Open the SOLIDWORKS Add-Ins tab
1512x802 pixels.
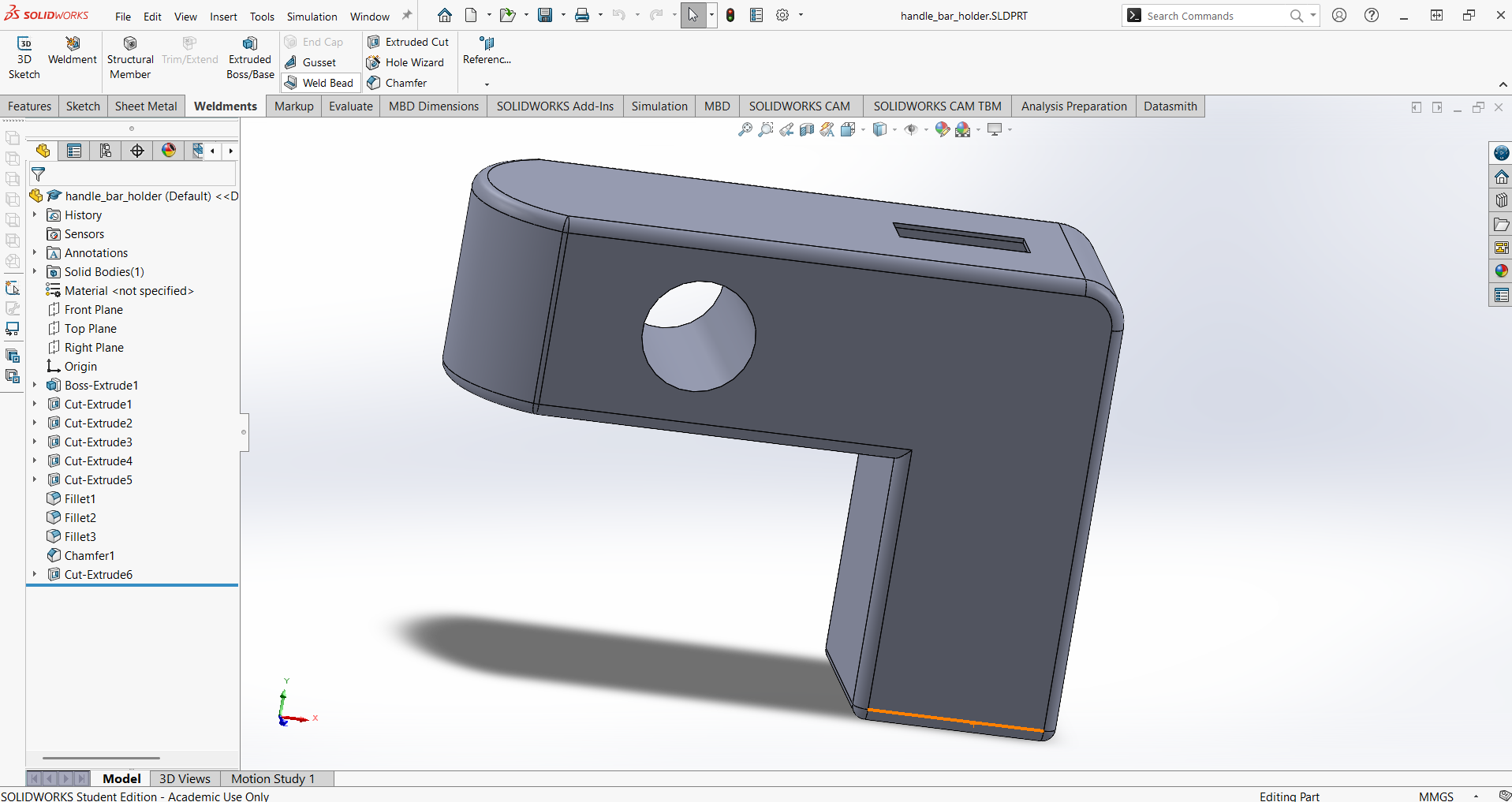point(554,106)
